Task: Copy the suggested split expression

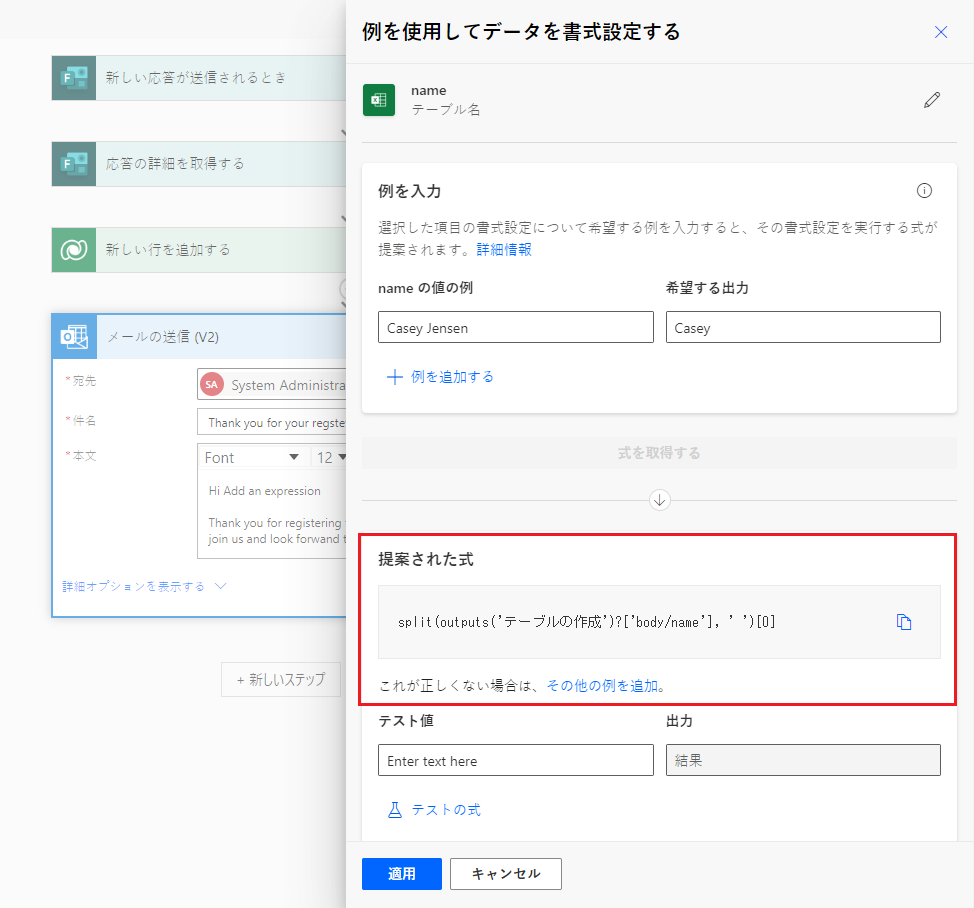Action: (x=905, y=621)
